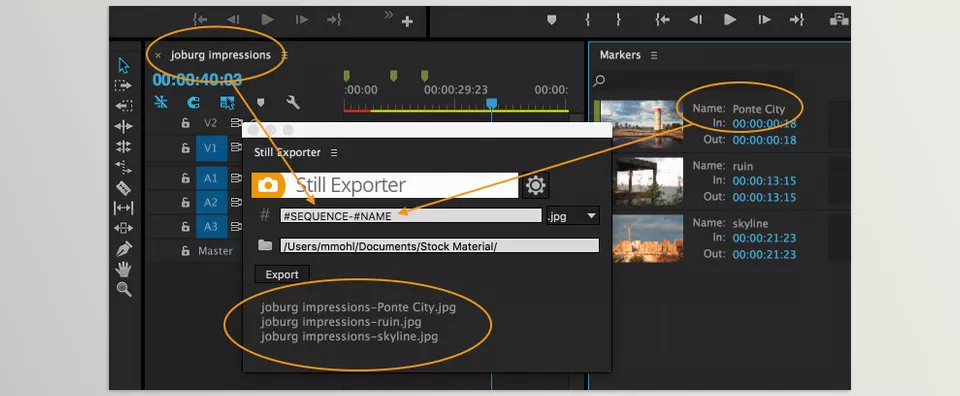This screenshot has height=396, width=960.
Task: Select the Slide tool
Action: (x=123, y=228)
